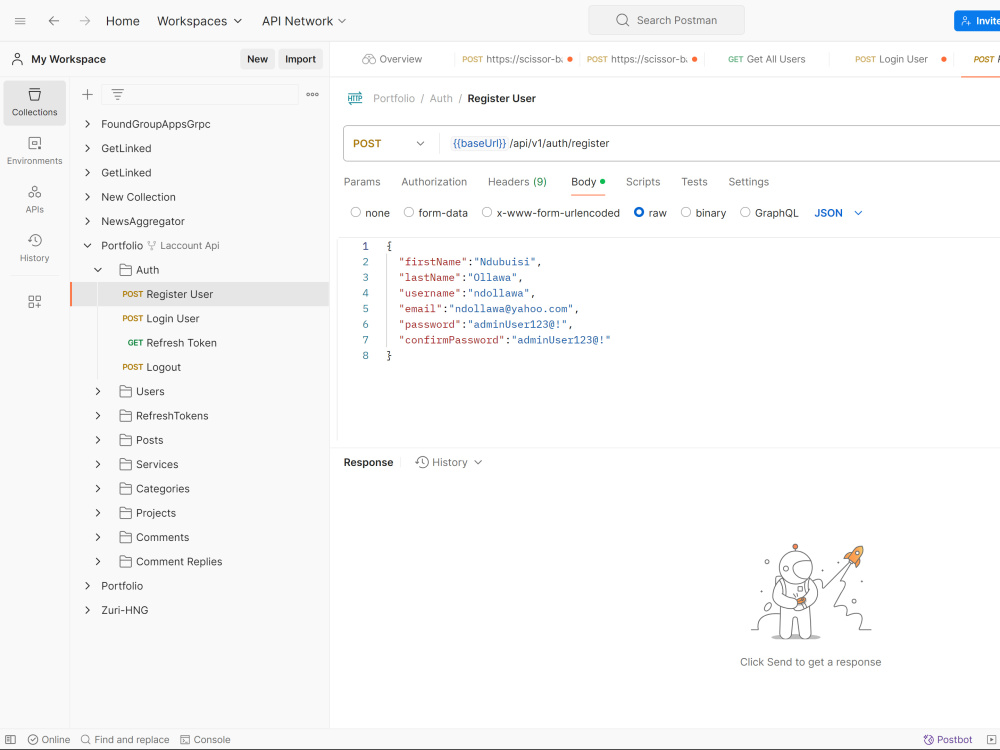Click the Search Postman field

666,20
